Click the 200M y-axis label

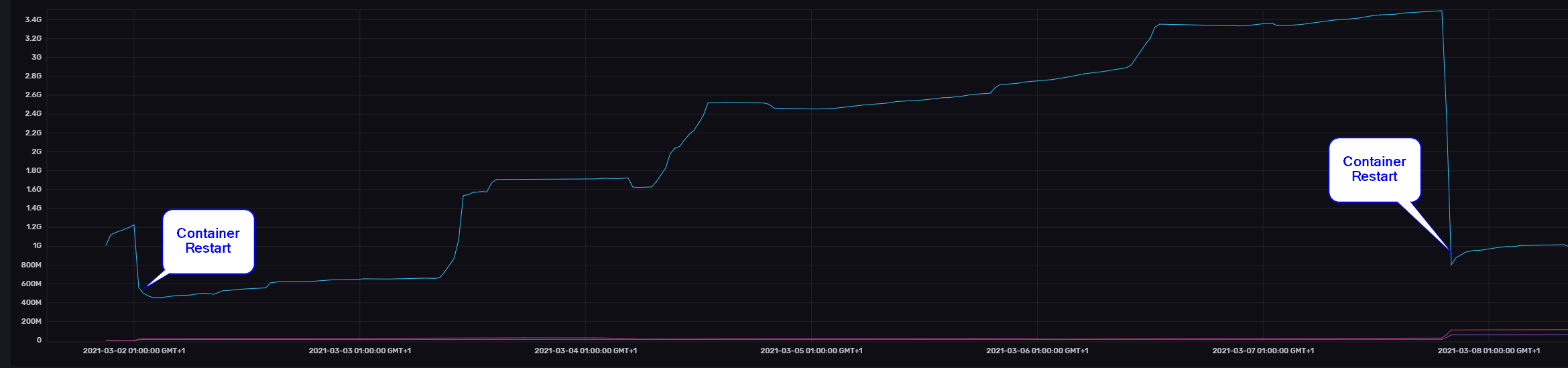click(32, 321)
